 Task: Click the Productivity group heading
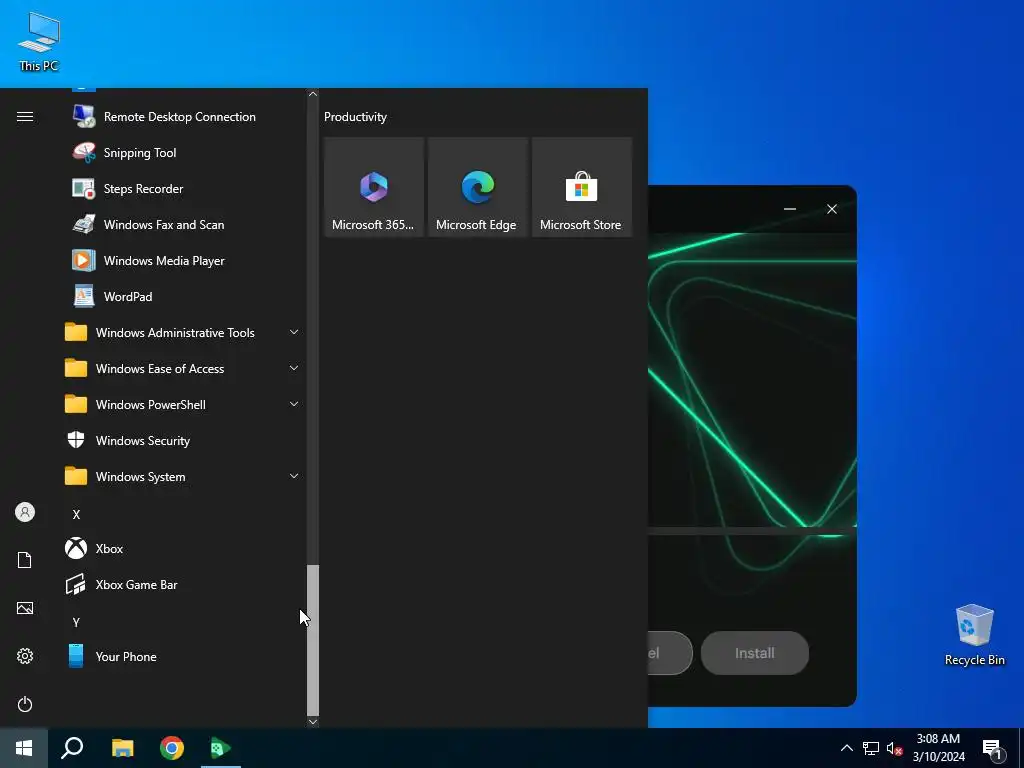tap(355, 117)
